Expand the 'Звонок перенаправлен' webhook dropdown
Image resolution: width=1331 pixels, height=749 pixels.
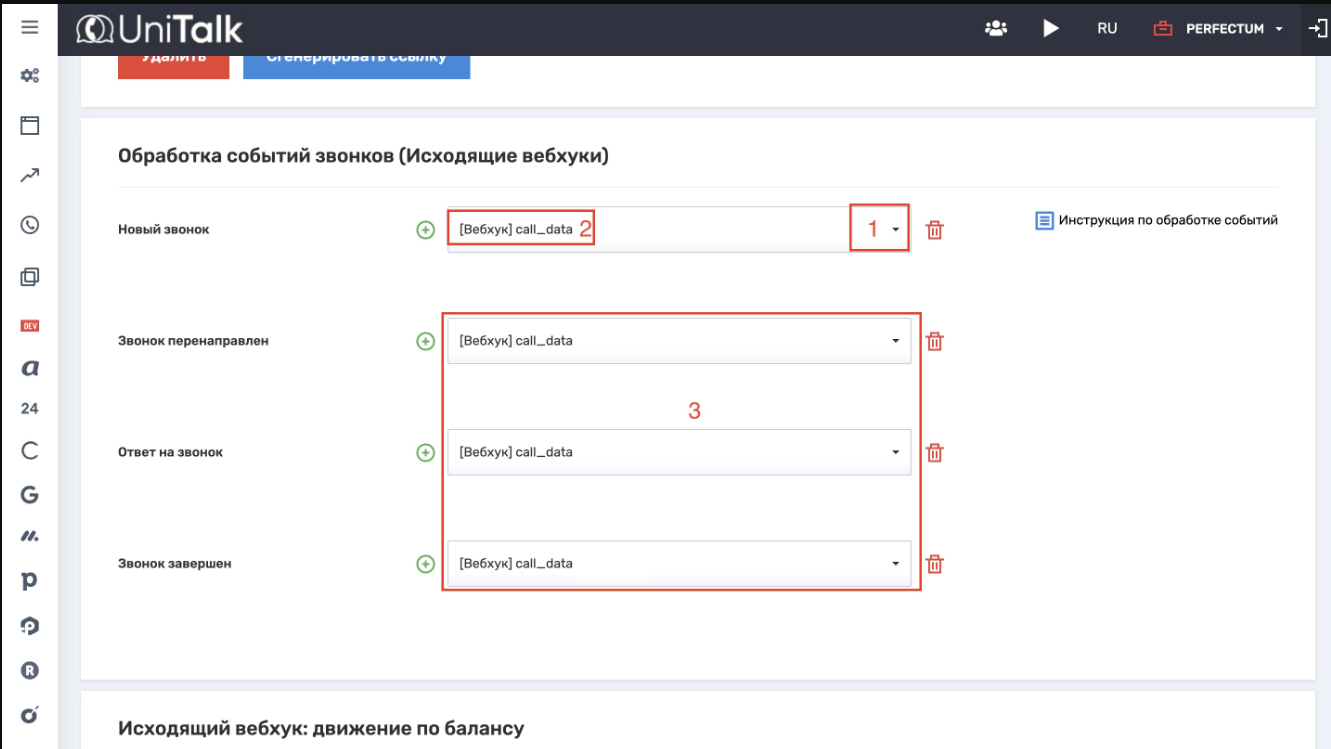pyautogui.click(x=895, y=341)
